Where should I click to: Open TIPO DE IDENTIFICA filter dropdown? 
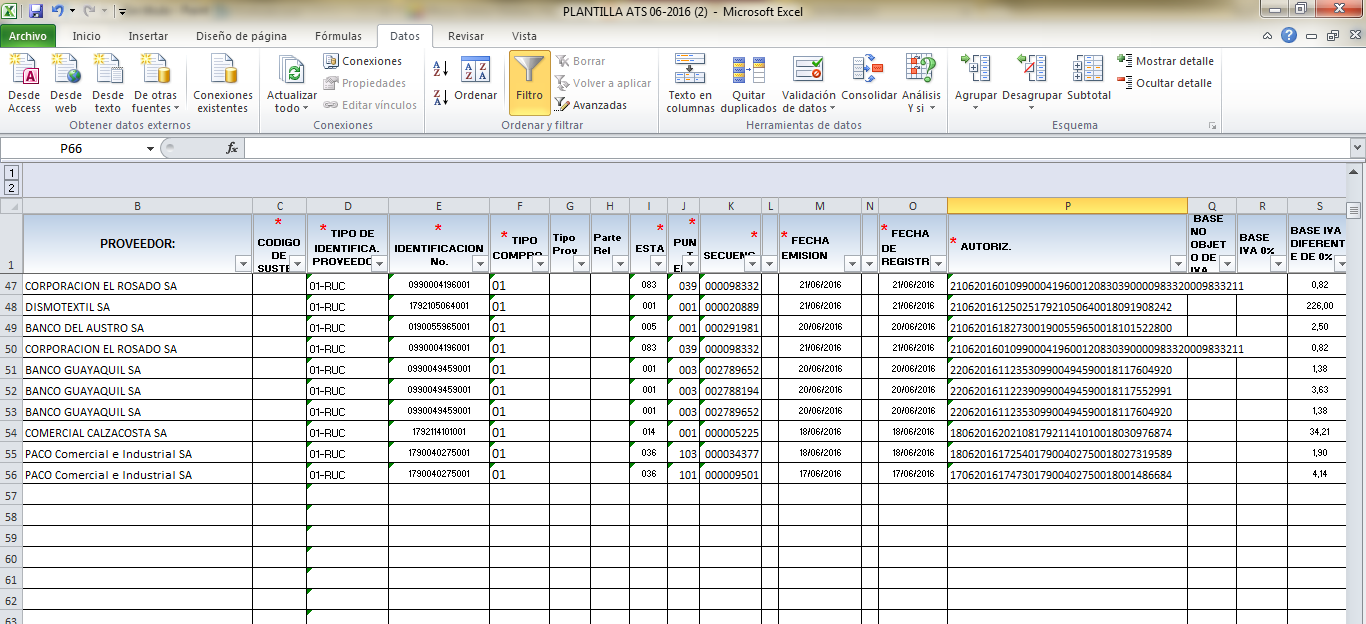[x=379, y=264]
